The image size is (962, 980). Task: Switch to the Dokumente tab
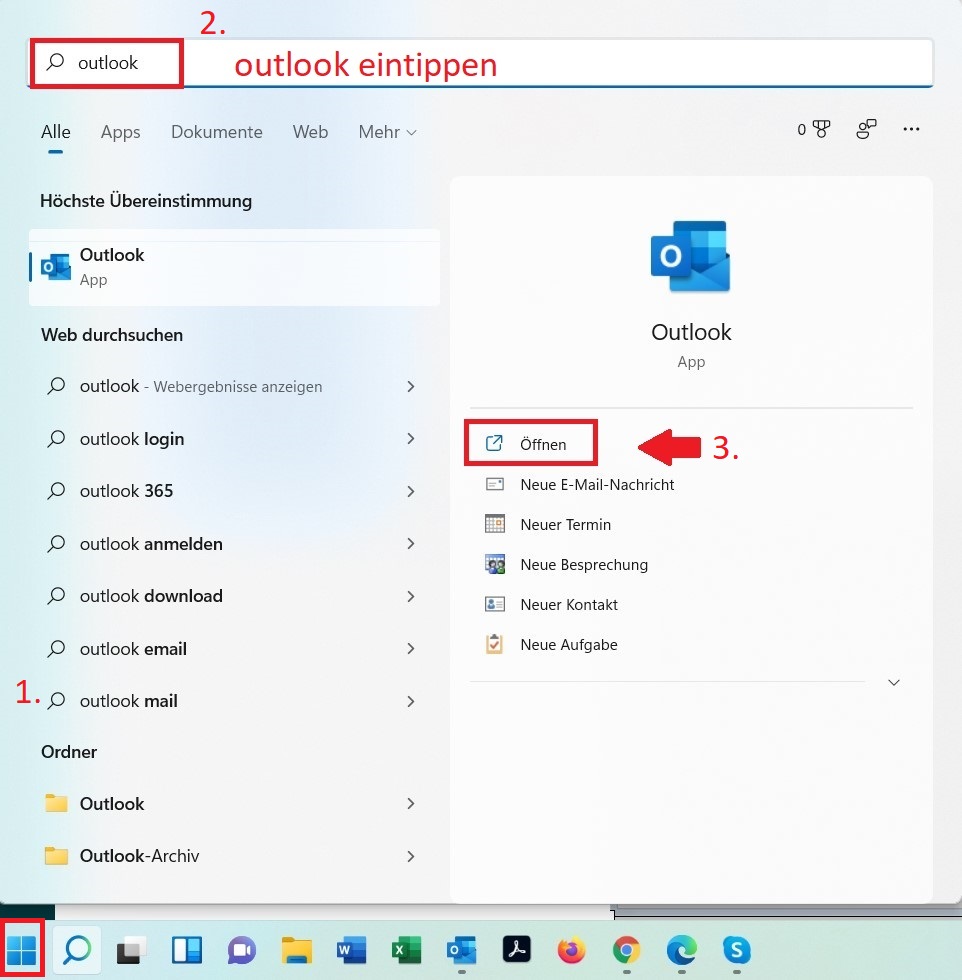coord(217,132)
